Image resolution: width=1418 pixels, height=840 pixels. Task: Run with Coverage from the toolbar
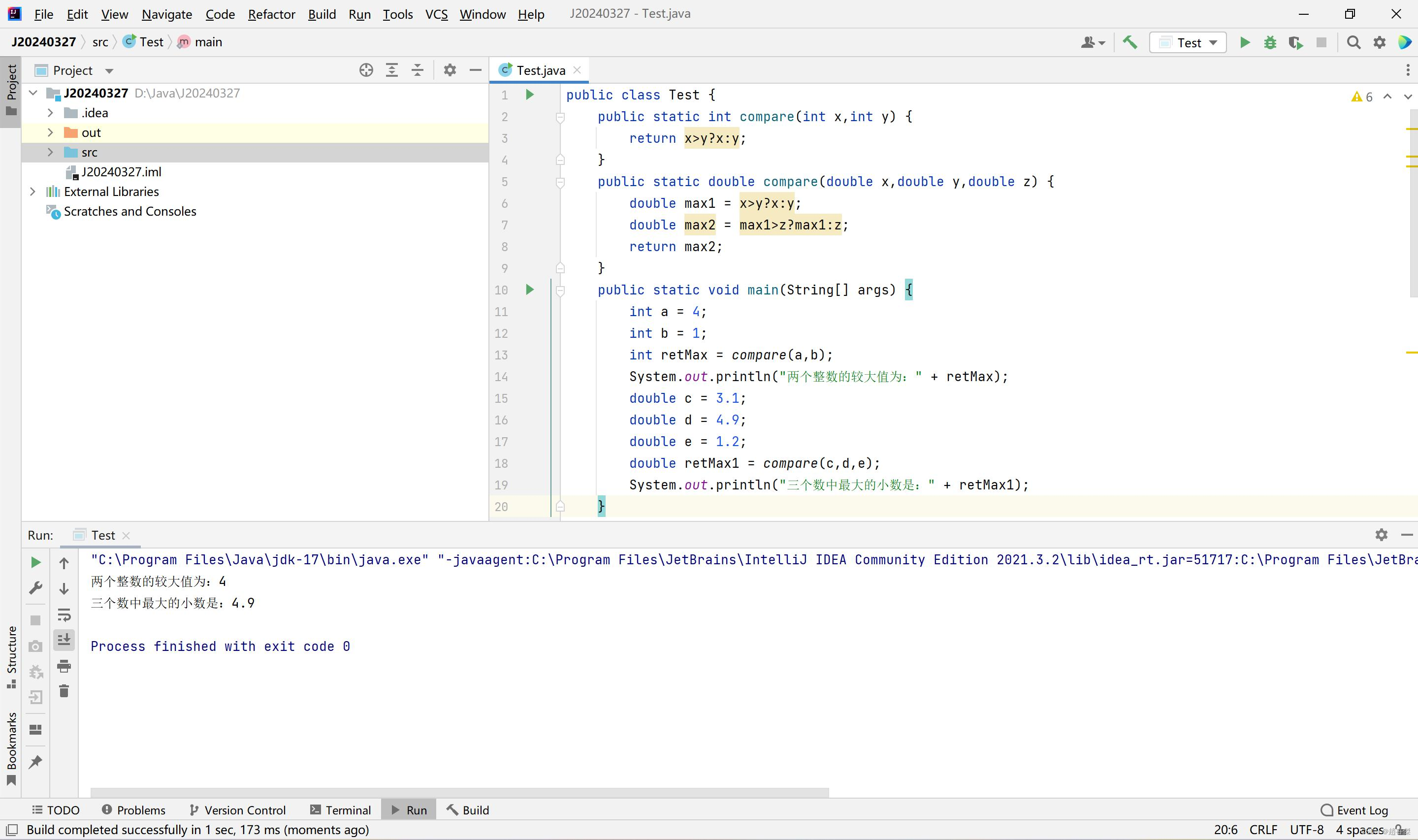coord(1295,42)
